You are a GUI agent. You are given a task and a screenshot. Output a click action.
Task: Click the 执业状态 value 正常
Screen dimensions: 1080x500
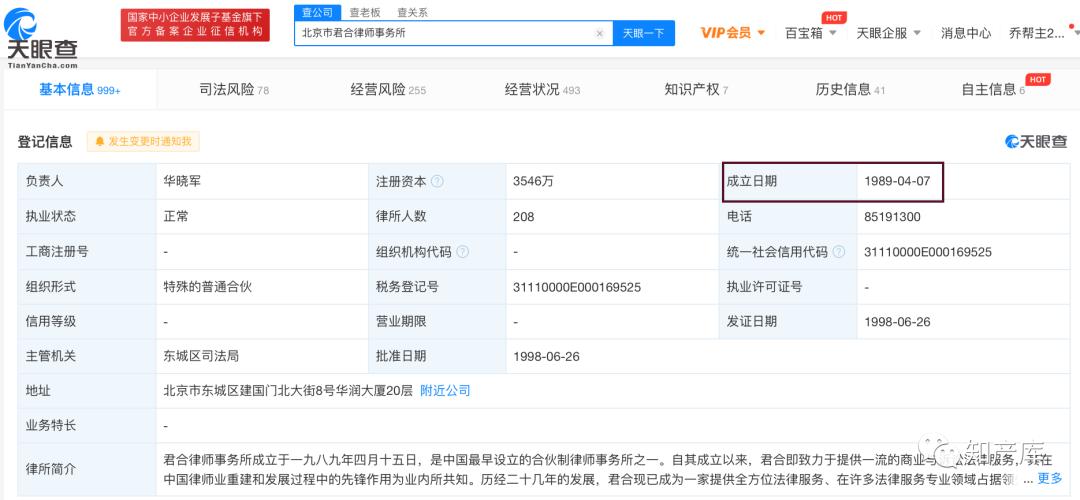click(x=176, y=217)
